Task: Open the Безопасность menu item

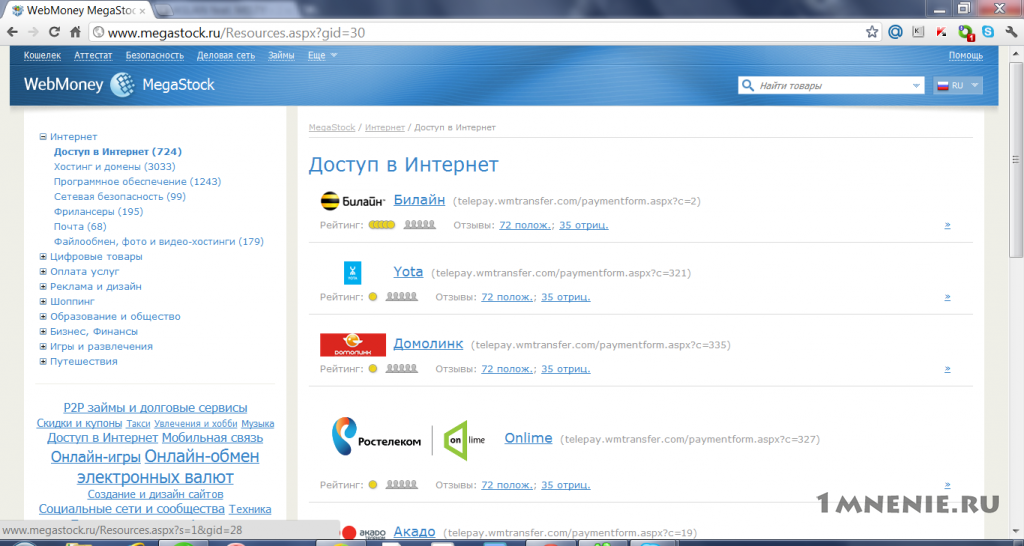Action: coord(155,56)
